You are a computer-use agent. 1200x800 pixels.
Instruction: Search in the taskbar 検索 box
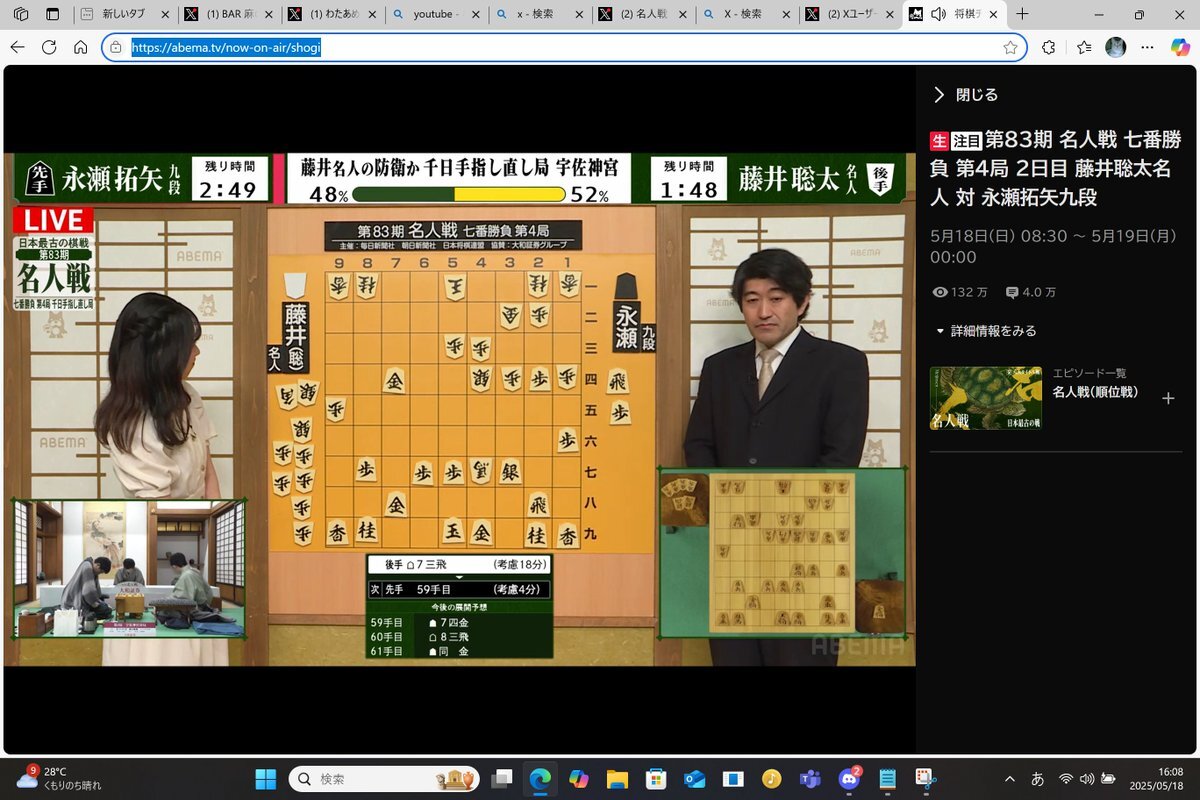[383, 778]
